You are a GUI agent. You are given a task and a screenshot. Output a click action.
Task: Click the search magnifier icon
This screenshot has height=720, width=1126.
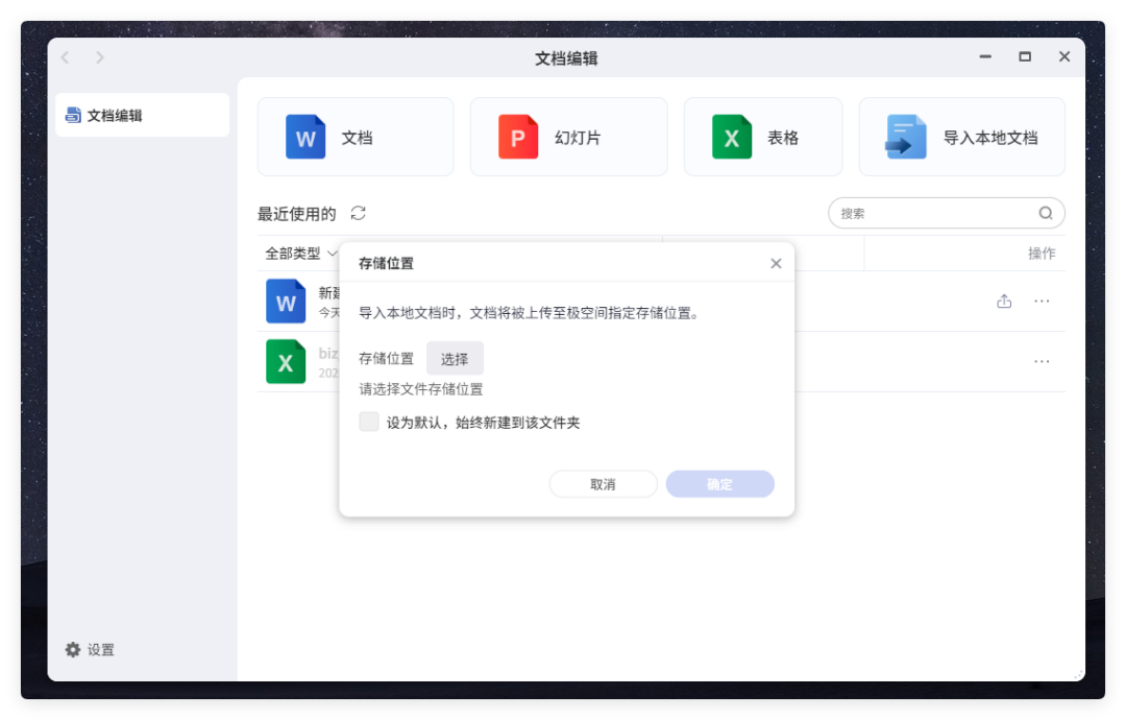(1045, 213)
